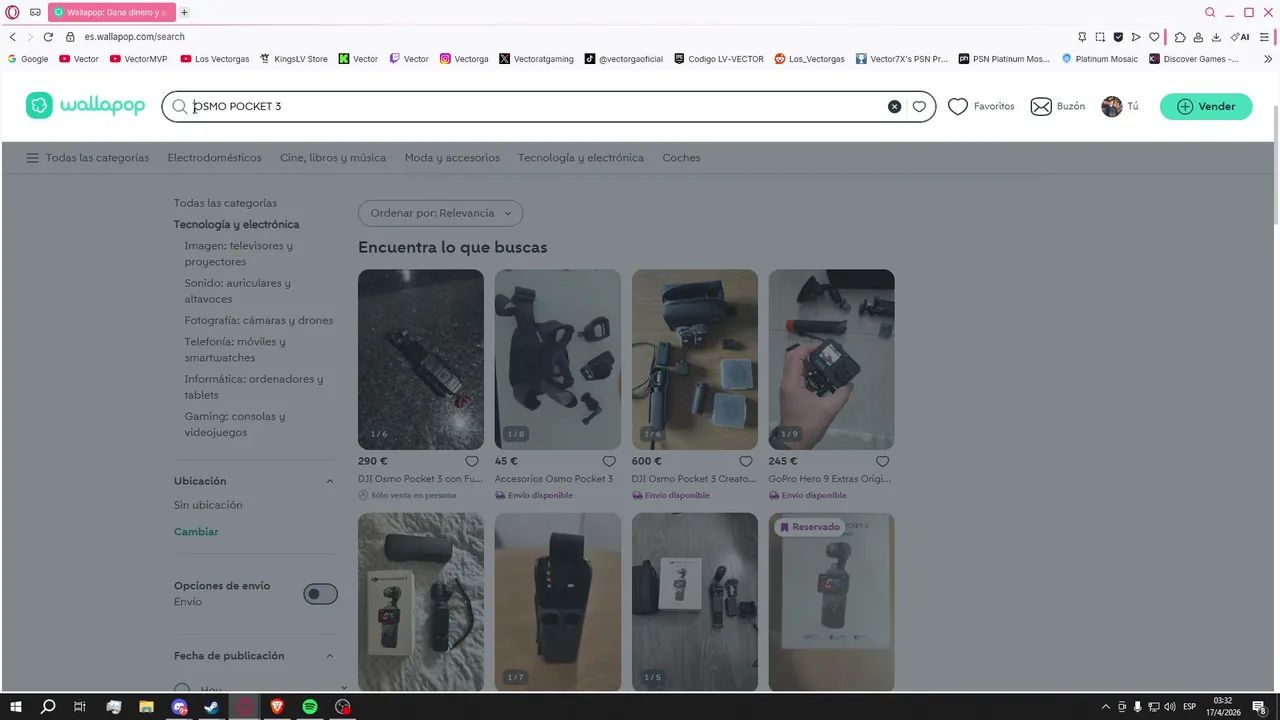Open browser downloads icon
Screen dimensions: 1280x720
pyautogui.click(x=1217, y=37)
